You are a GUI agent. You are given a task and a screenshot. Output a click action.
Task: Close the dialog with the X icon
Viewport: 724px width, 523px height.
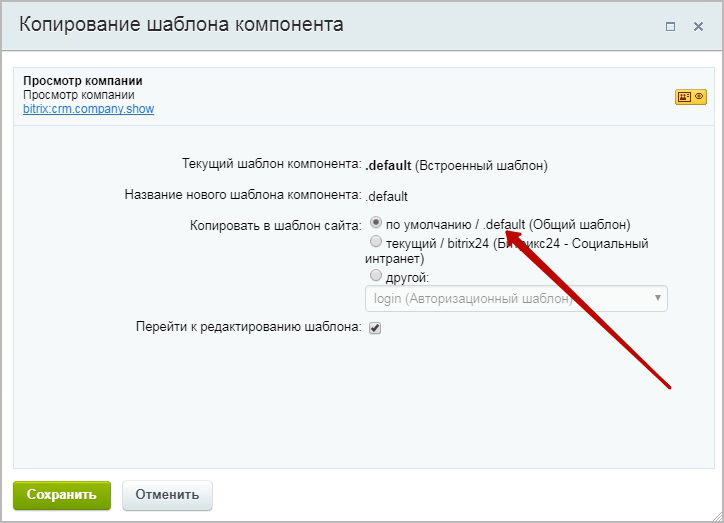point(699,26)
